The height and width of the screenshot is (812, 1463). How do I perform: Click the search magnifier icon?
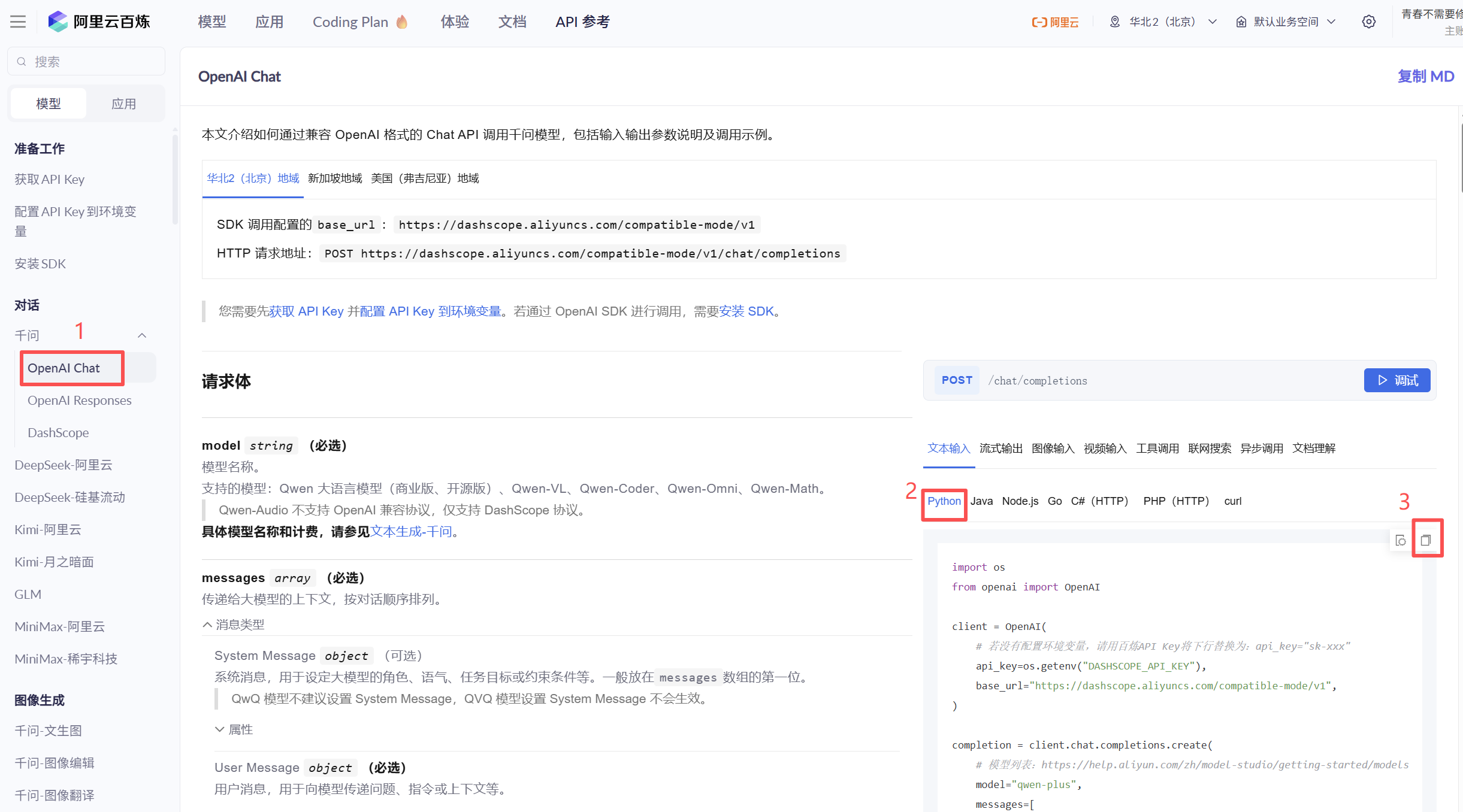click(x=22, y=62)
